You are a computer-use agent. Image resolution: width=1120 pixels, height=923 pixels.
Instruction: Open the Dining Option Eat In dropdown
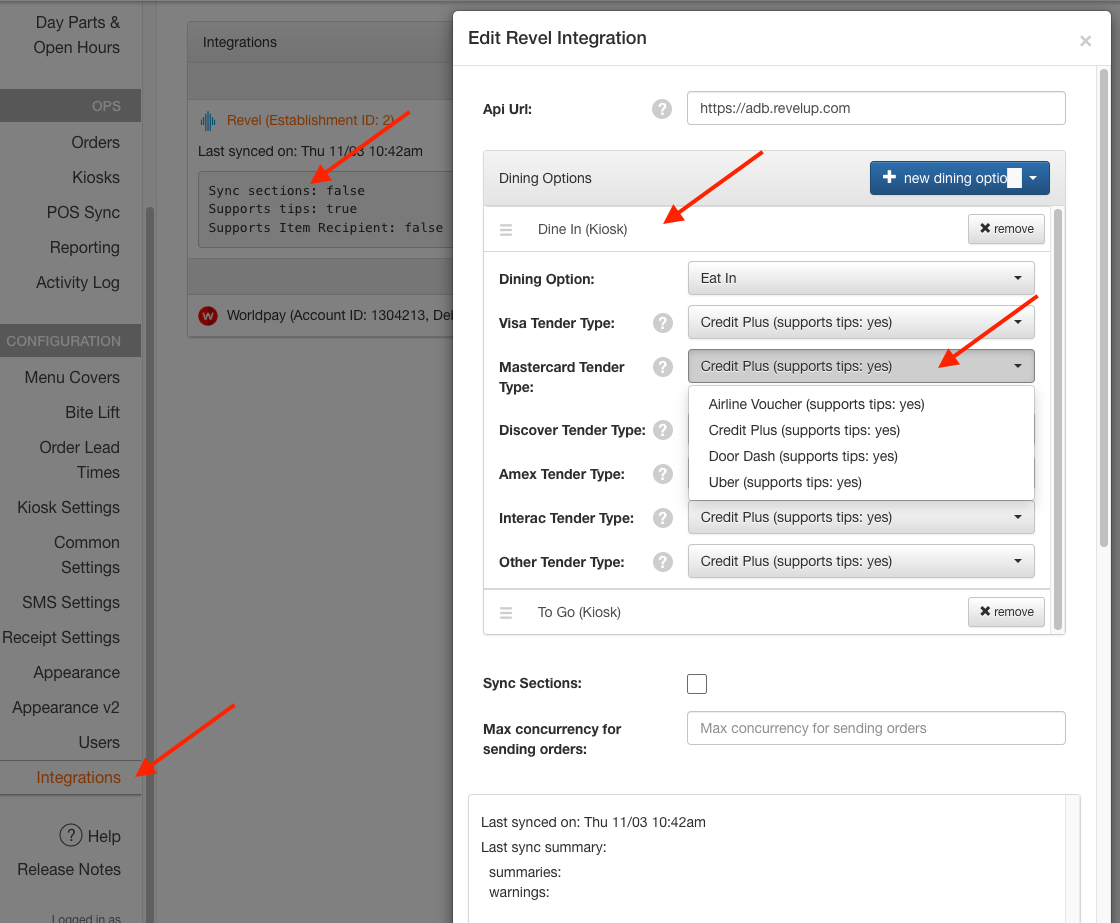(861, 279)
